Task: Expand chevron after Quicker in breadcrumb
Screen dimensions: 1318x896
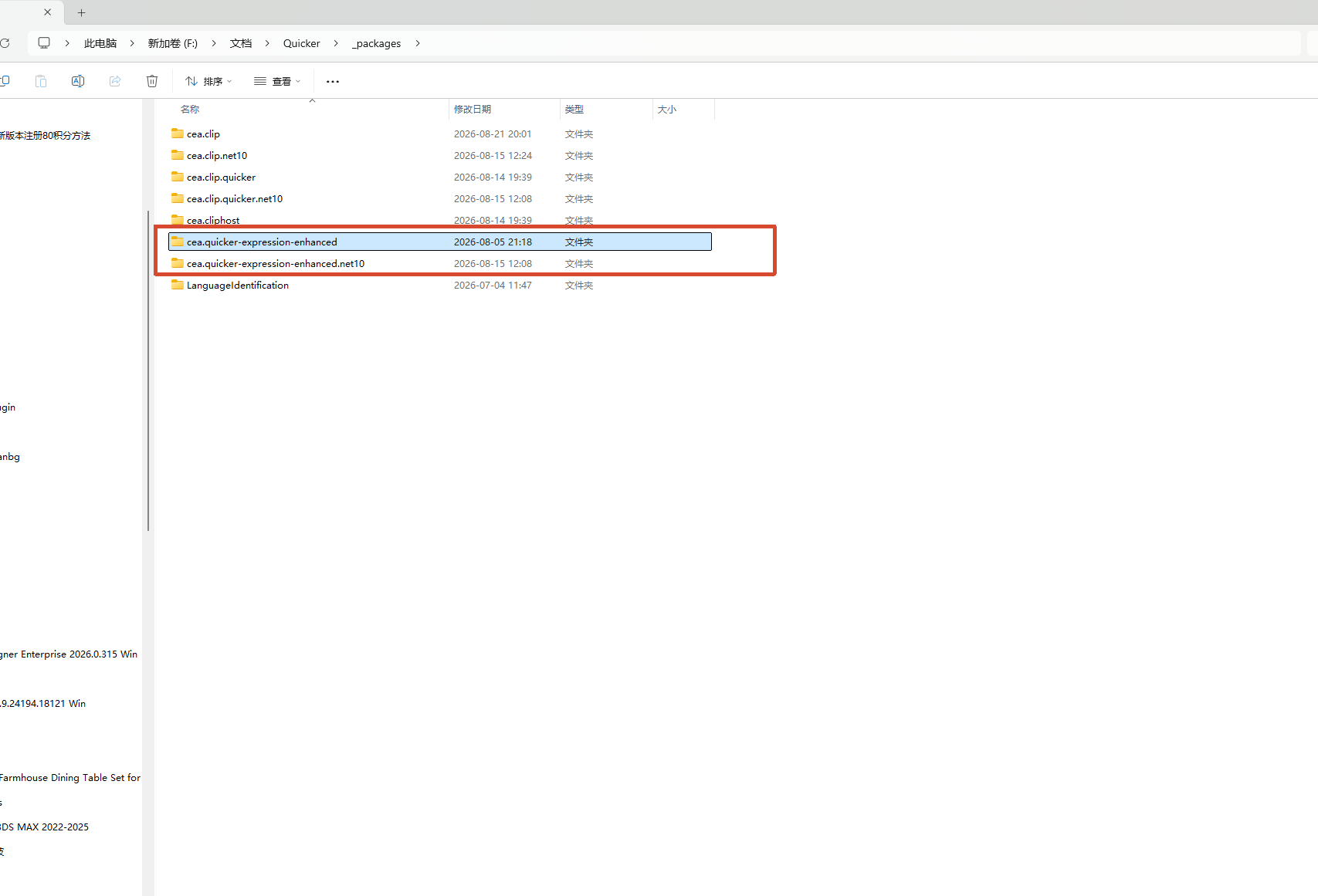Action: tap(336, 43)
